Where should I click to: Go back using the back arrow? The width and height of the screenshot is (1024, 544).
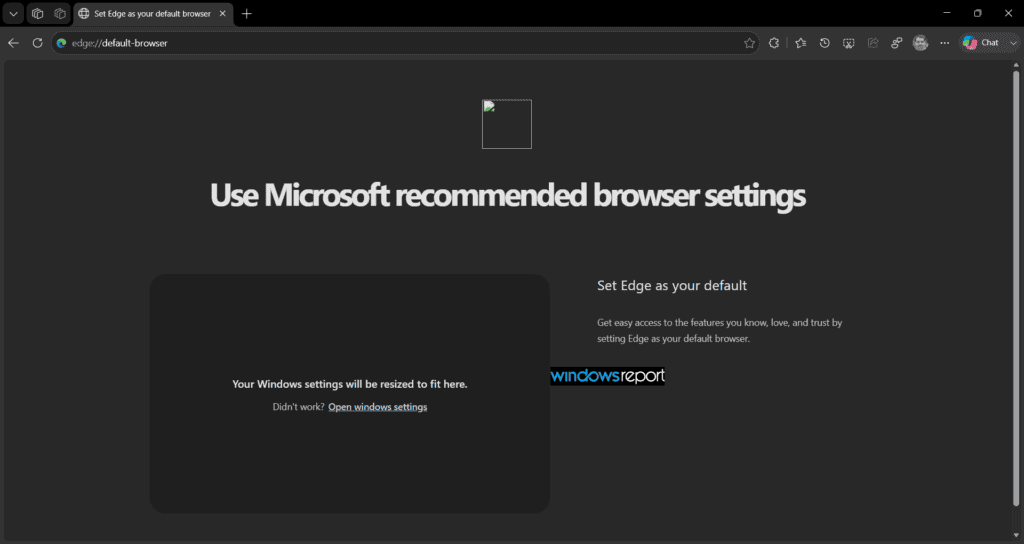click(x=14, y=43)
